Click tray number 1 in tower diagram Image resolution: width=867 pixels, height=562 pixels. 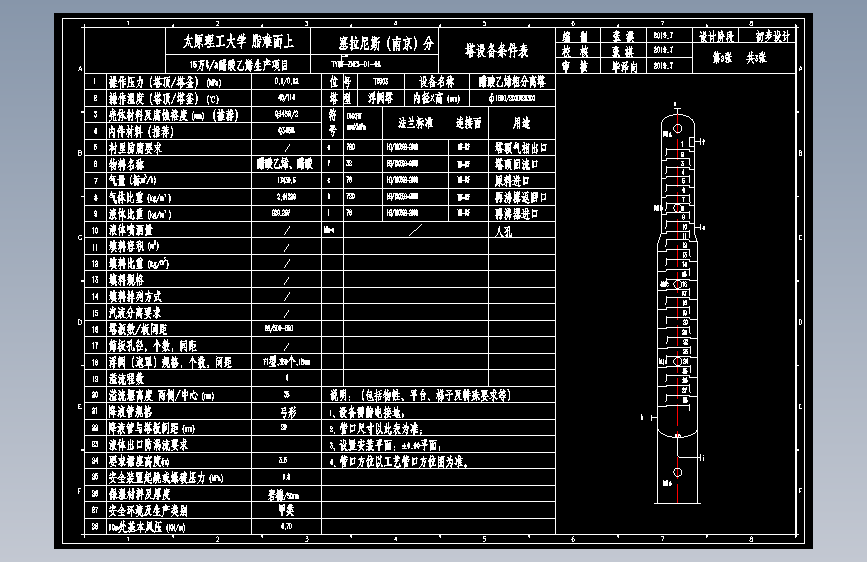682,144
